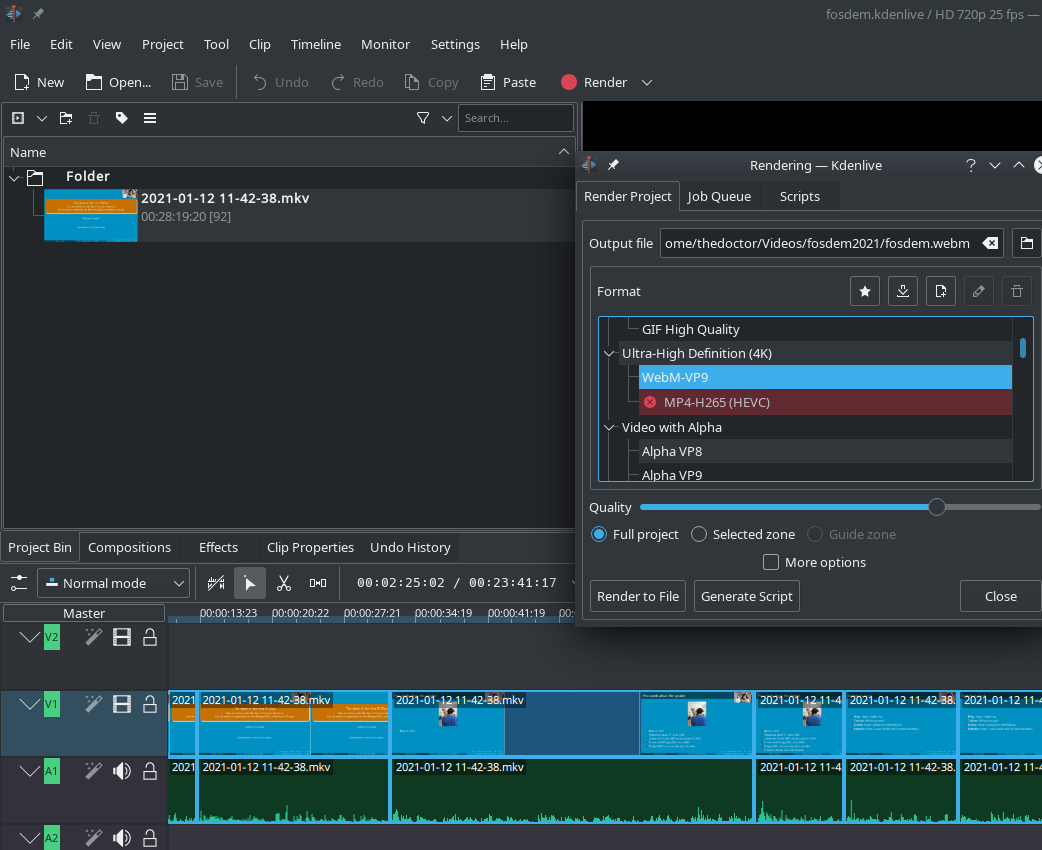
Task: Enable the More options checkbox
Action: 771,562
